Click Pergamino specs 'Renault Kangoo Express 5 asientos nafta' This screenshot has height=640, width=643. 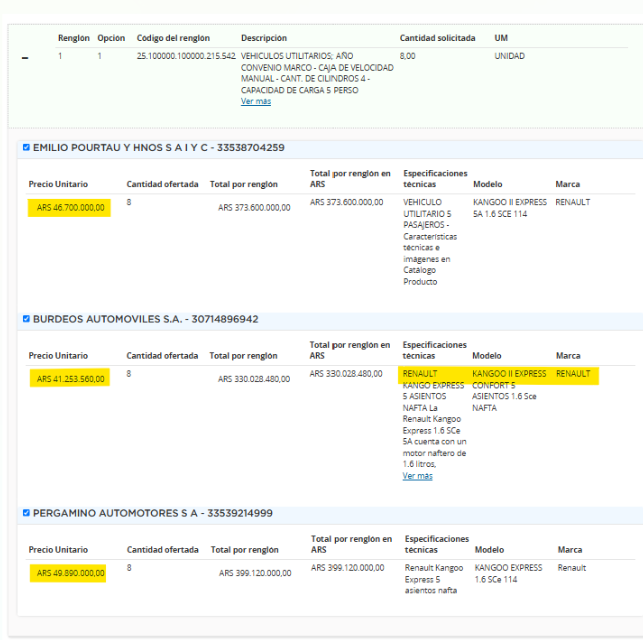coord(434,579)
